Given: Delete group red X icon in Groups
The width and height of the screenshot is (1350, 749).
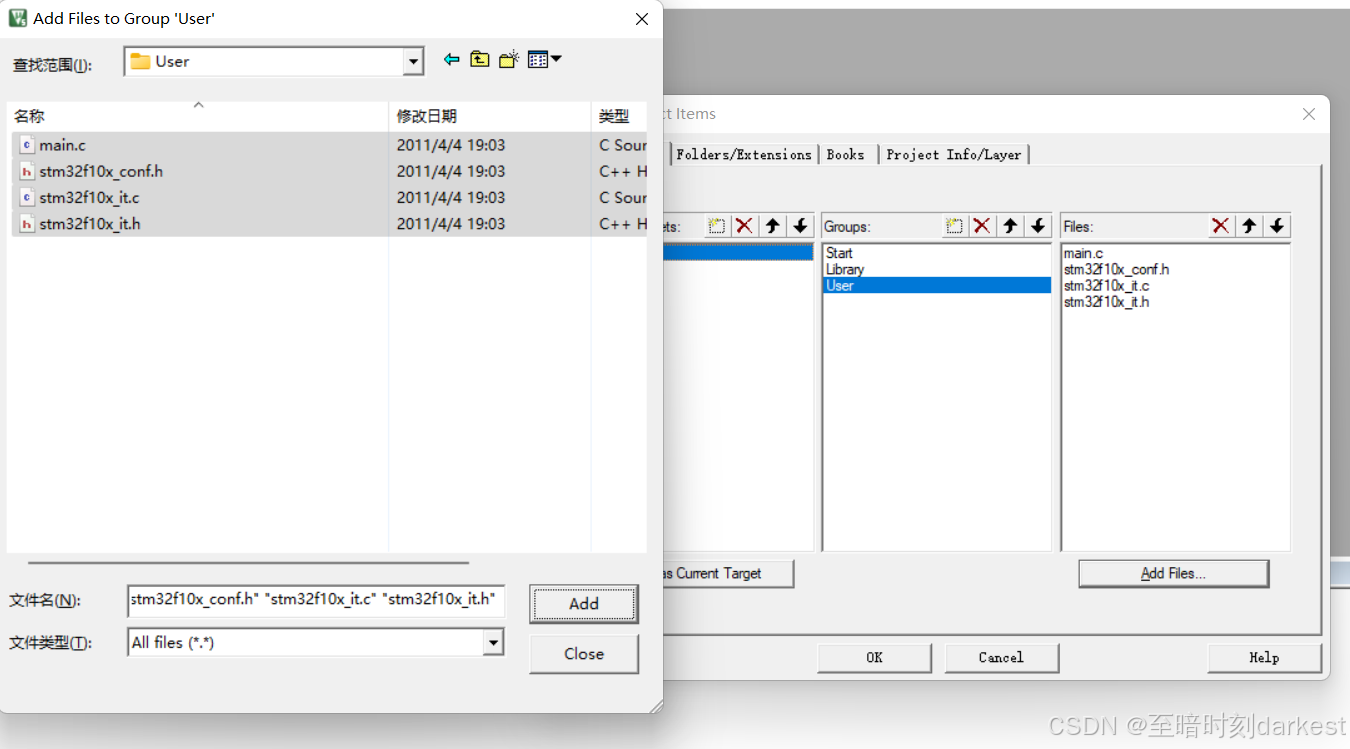Looking at the screenshot, I should coord(982,226).
